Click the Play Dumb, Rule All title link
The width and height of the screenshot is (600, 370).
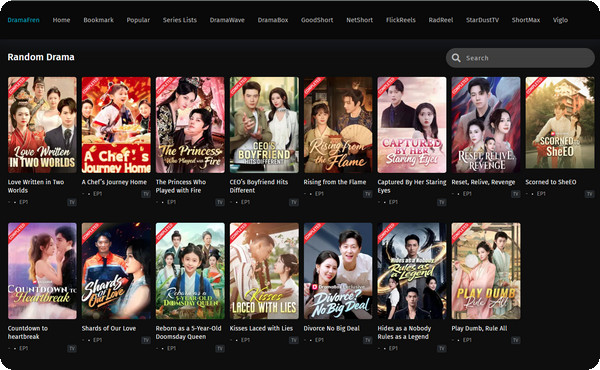point(479,328)
